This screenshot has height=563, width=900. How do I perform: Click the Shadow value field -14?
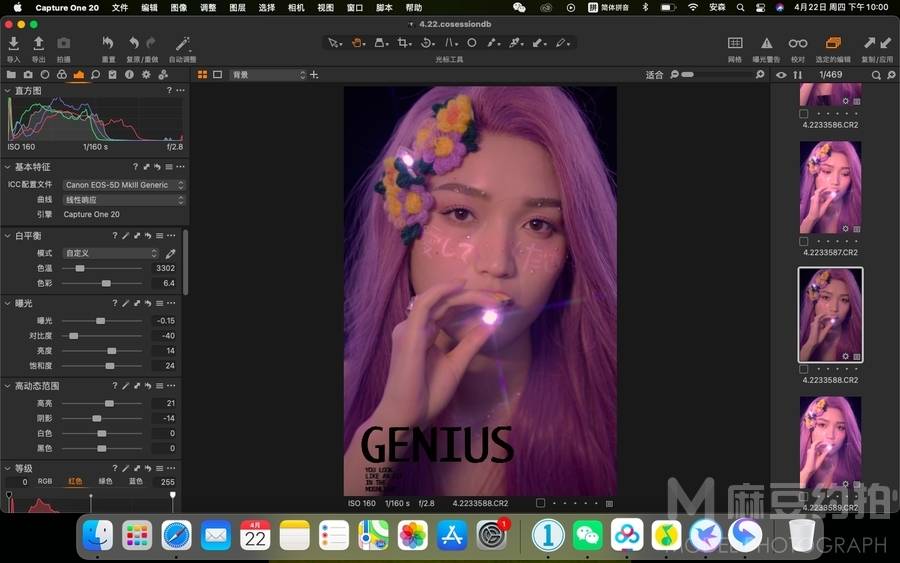pos(164,418)
